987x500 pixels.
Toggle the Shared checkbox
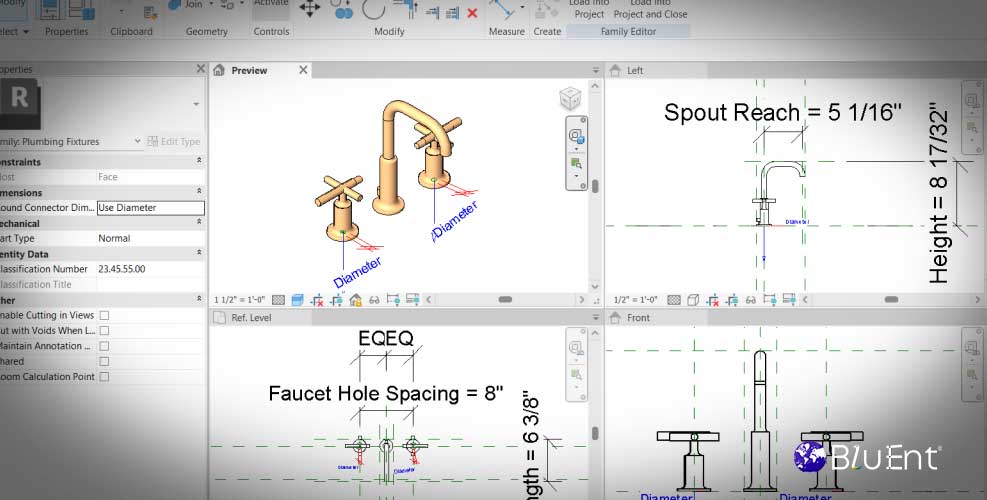[104, 361]
